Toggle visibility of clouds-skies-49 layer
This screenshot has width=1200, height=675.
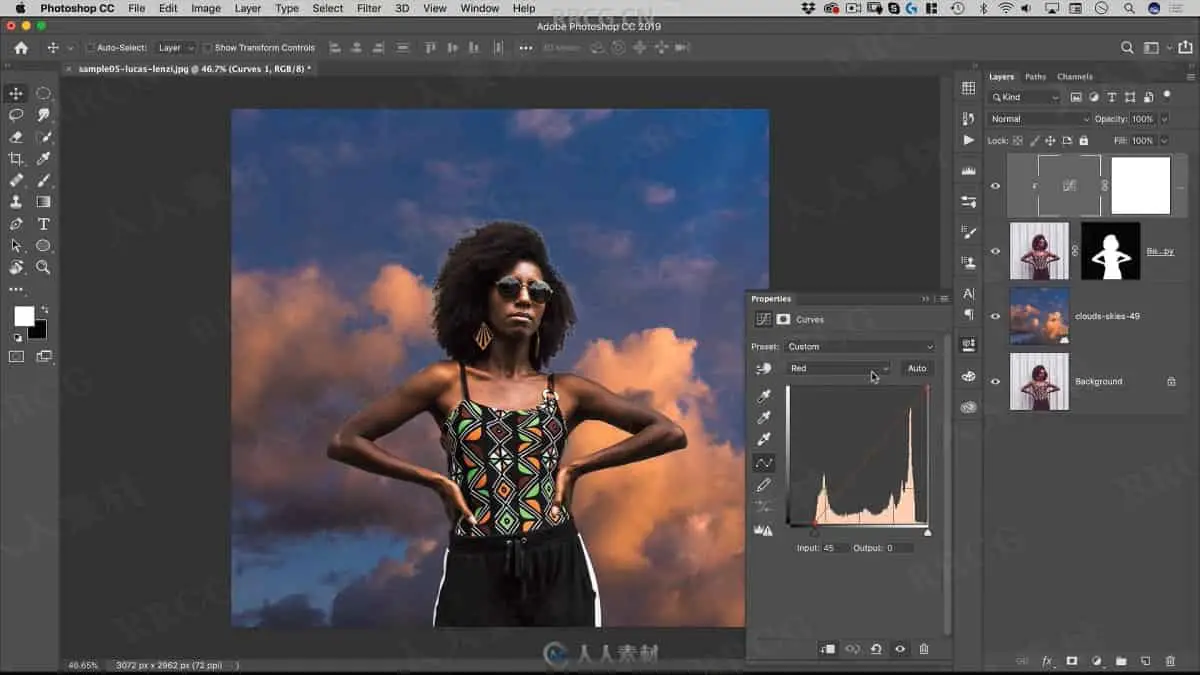(x=995, y=316)
